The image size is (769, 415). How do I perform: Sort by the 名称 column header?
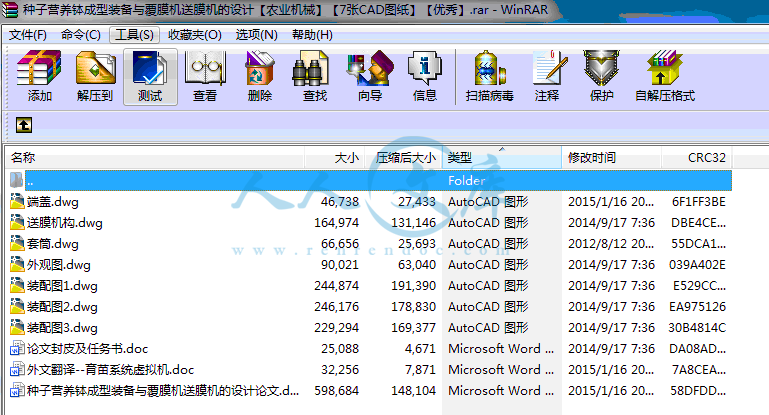(155, 157)
